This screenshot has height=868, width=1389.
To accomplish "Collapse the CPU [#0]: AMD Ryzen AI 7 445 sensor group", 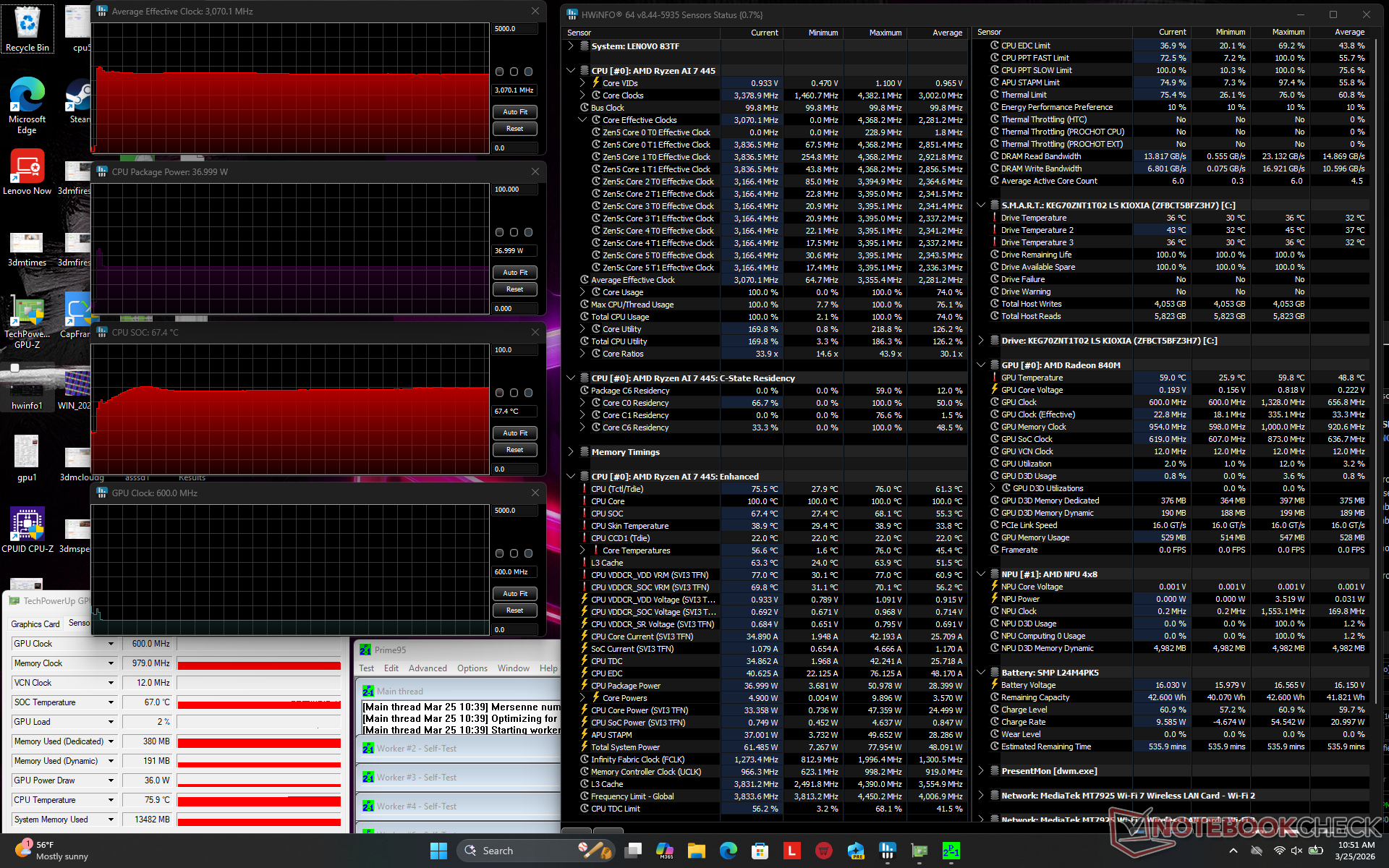I will [571, 71].
